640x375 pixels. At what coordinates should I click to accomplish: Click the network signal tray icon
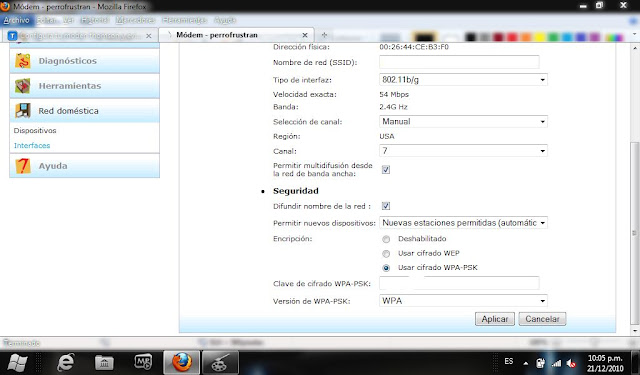[556, 363]
